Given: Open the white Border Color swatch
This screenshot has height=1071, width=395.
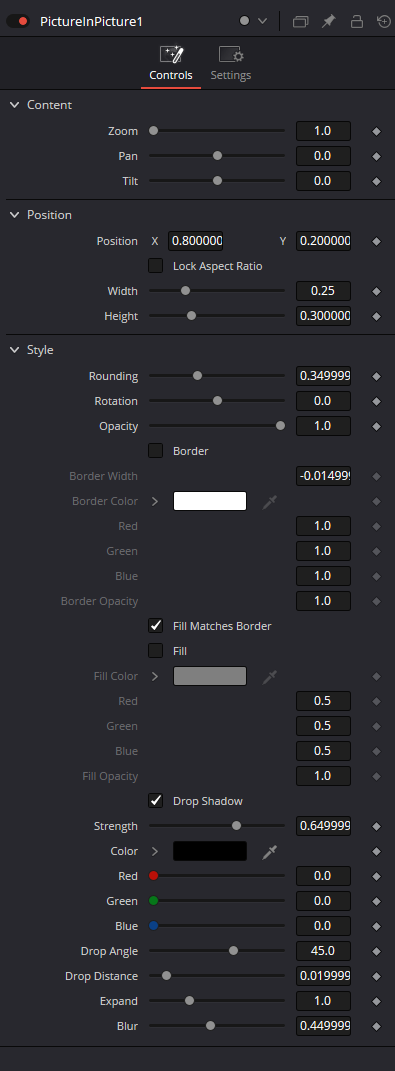Looking at the screenshot, I should coord(210,501).
